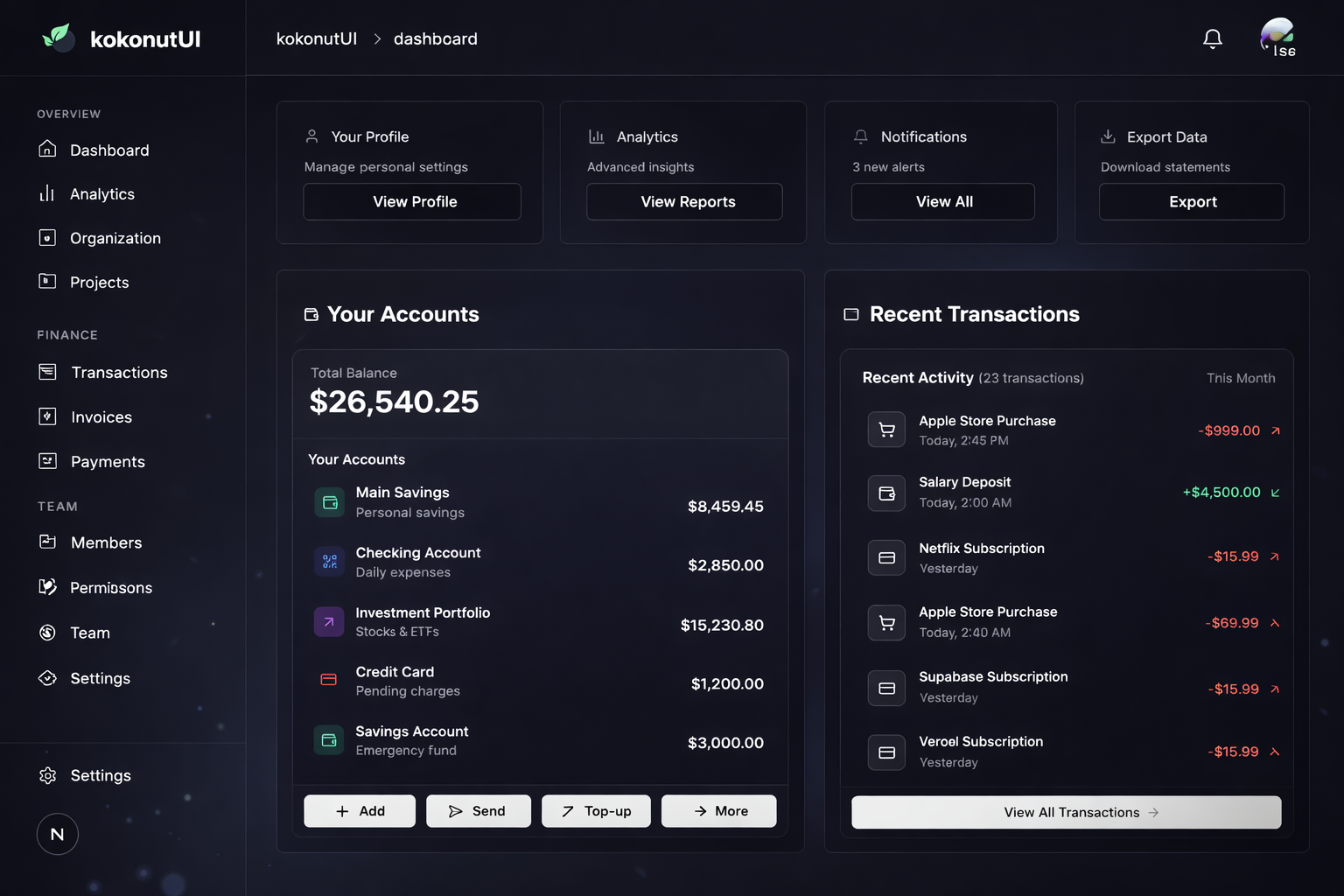The image size is (1344, 896).
Task: Click the kokonutUI breadcrumb link
Action: (316, 38)
